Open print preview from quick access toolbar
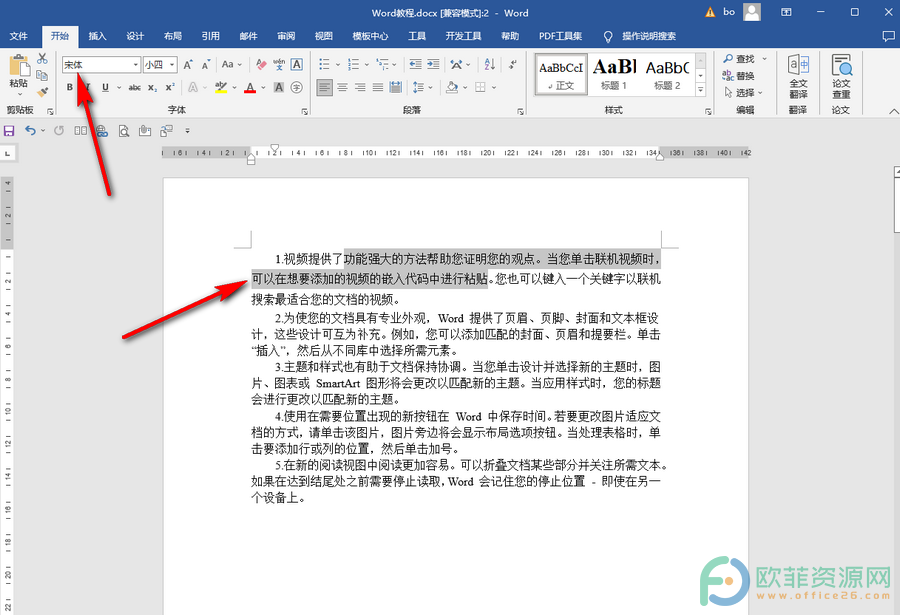 click(123, 131)
